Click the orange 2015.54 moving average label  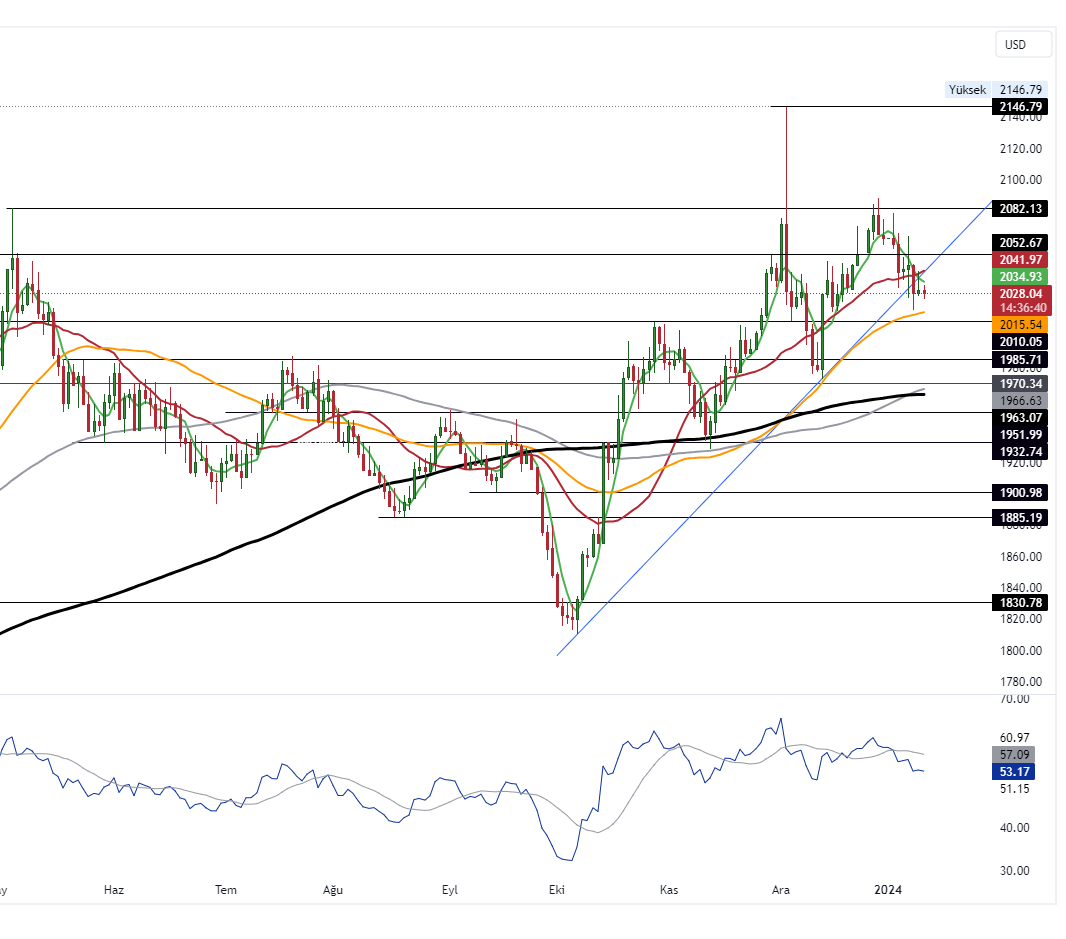pyautogui.click(x=1019, y=325)
